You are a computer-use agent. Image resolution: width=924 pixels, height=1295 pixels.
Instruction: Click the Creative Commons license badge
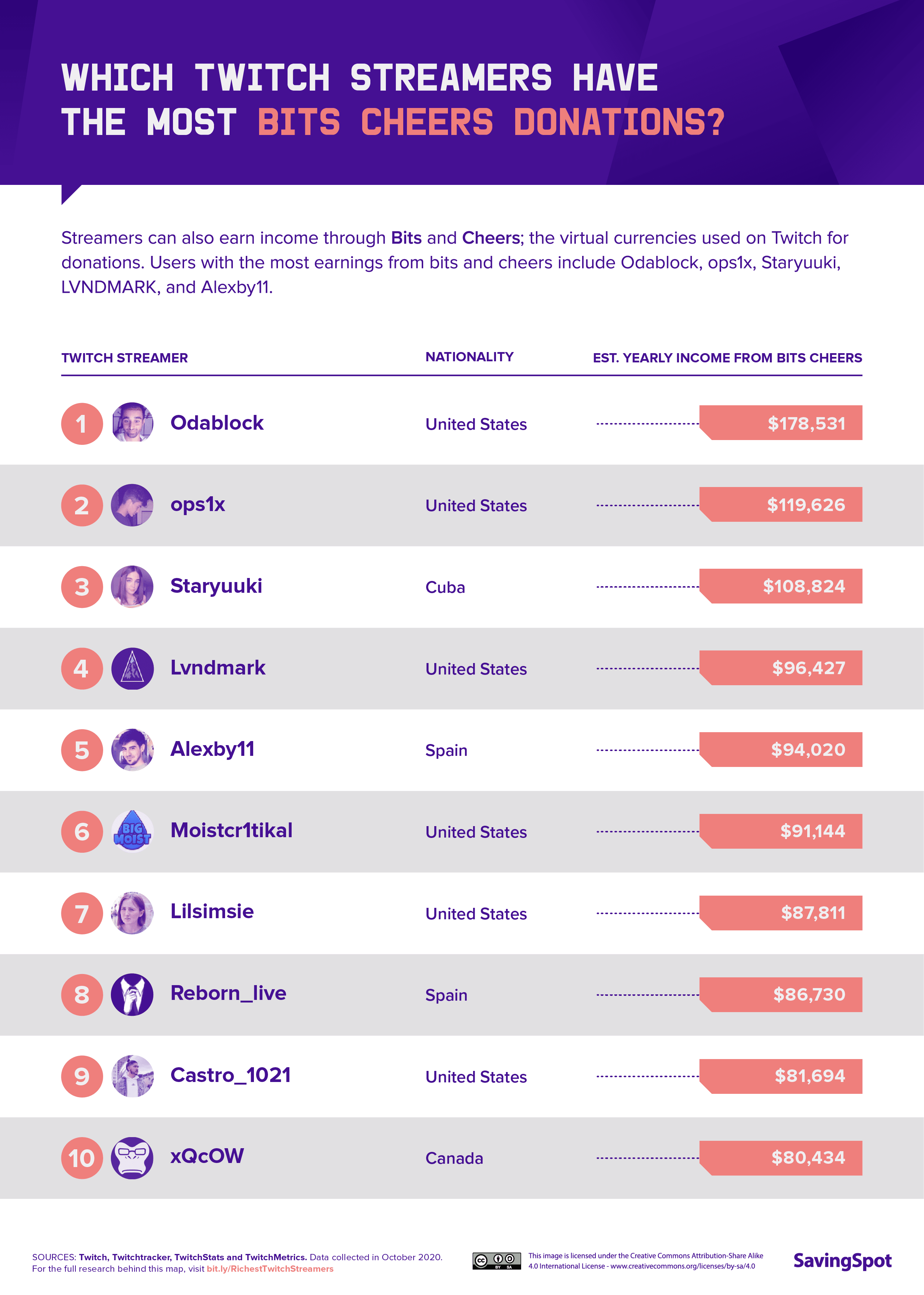(x=496, y=1261)
